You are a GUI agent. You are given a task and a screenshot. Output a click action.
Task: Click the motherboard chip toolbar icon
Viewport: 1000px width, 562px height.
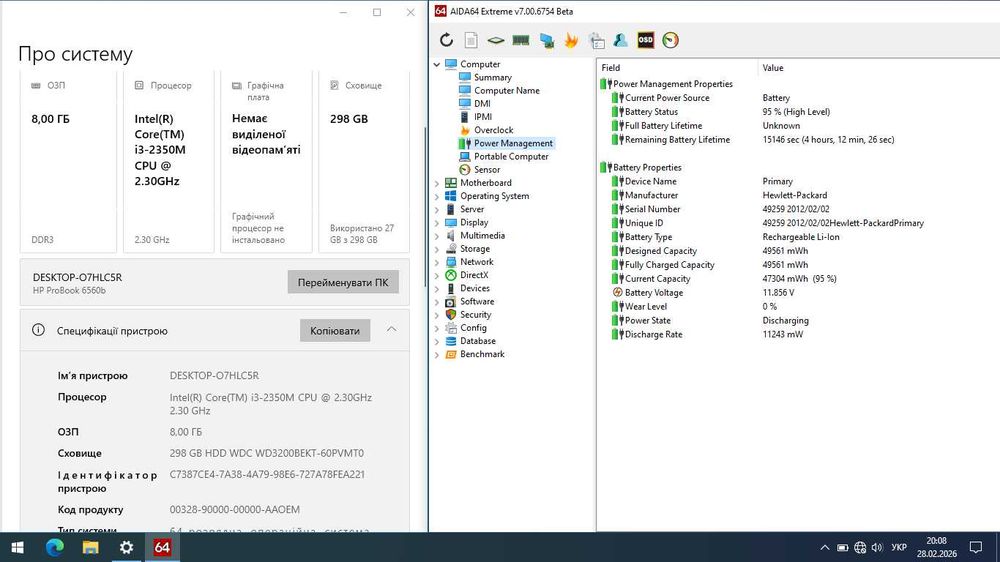pos(496,40)
